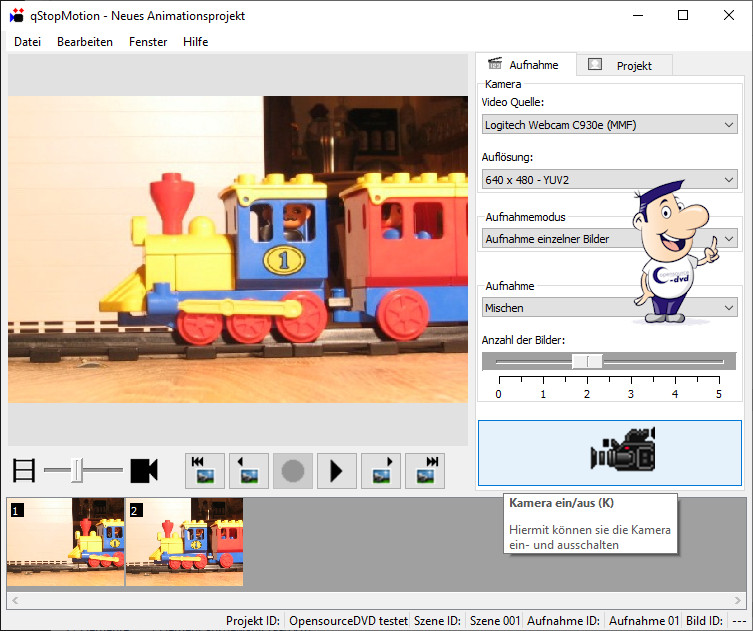Open the Hilfe menu

pos(196,42)
